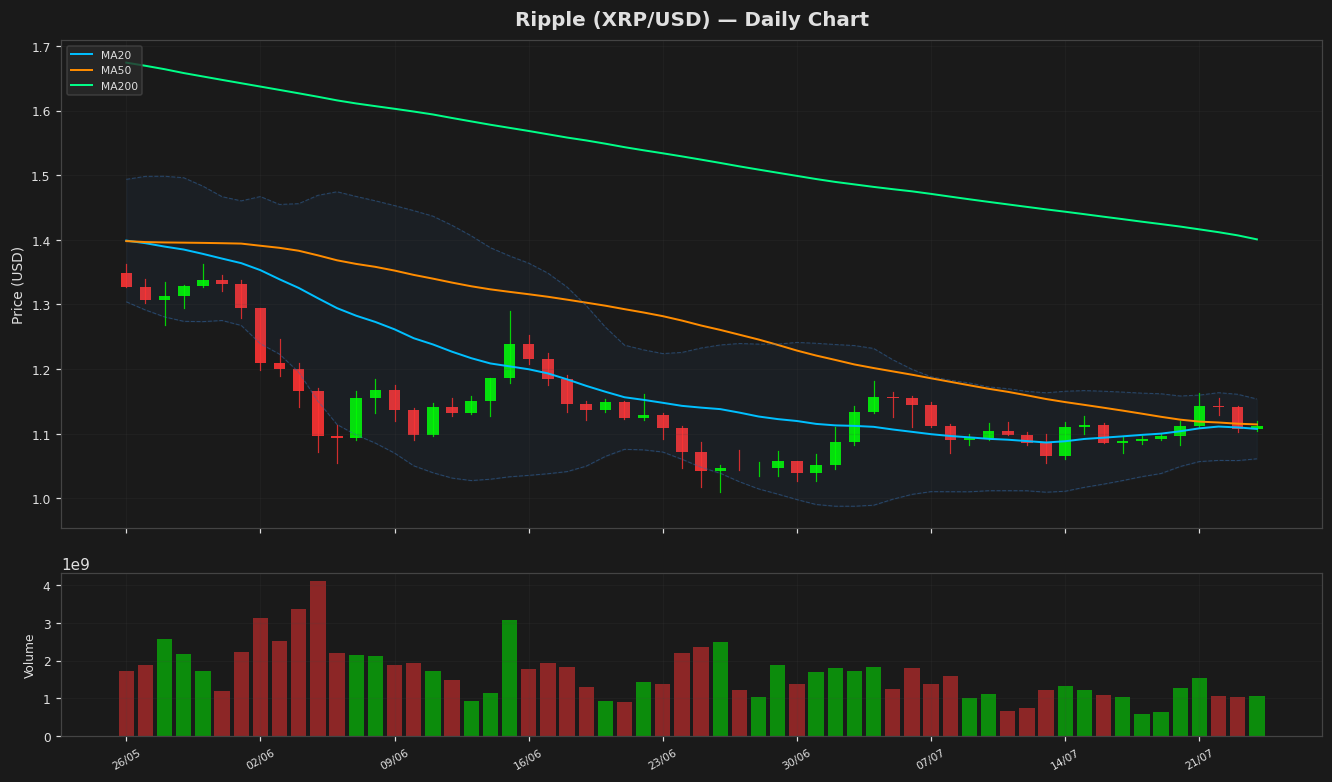The height and width of the screenshot is (782, 1332).
Task: Click the blue MA20 line sample in legend
Action: tap(83, 56)
